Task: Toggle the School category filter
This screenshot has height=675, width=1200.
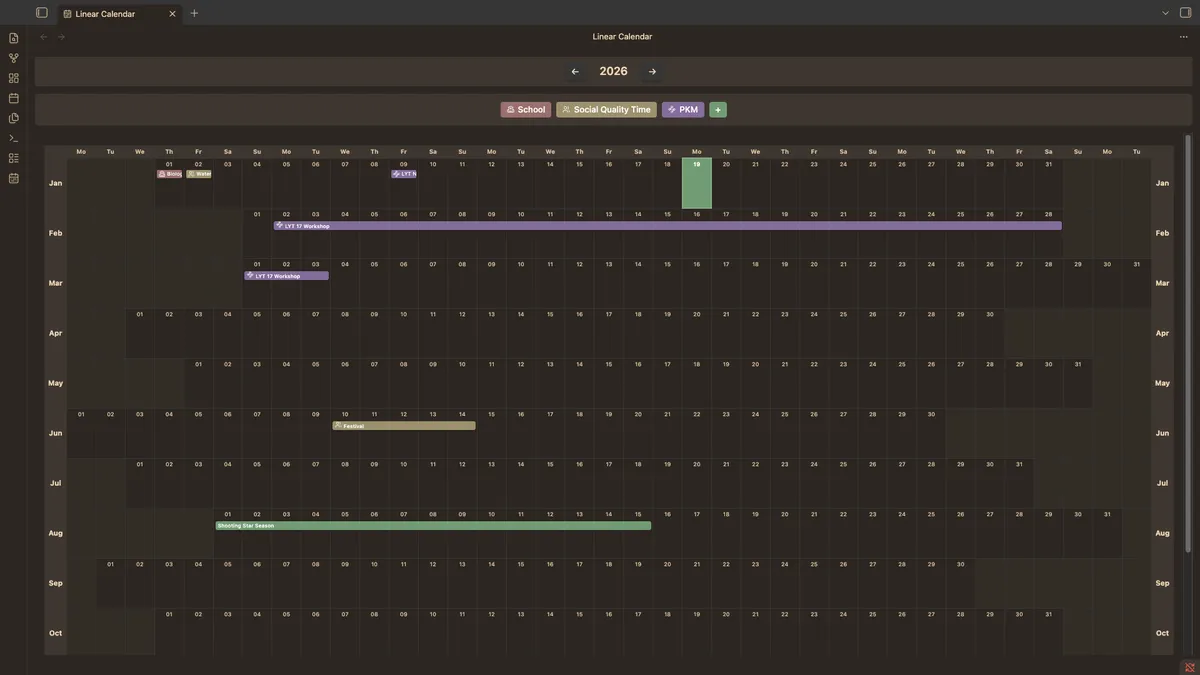Action: coord(526,110)
